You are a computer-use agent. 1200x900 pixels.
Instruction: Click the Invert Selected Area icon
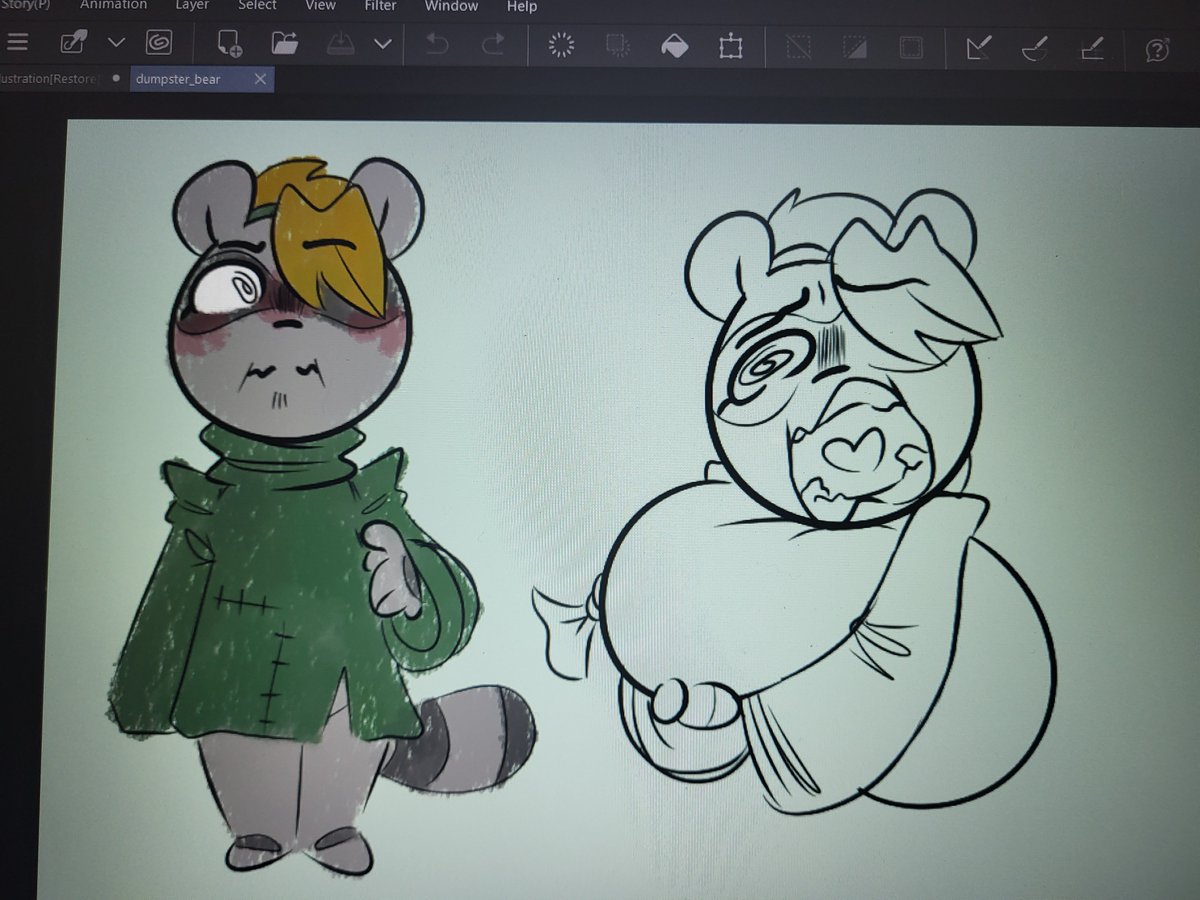pos(855,47)
